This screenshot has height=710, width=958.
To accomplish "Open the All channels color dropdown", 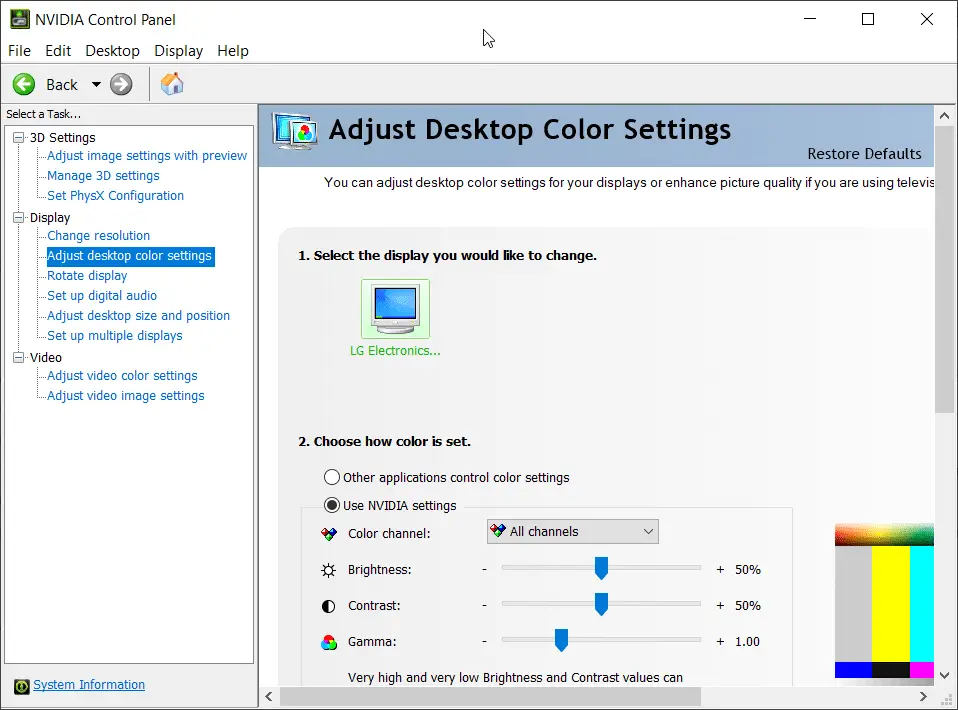I will [572, 532].
